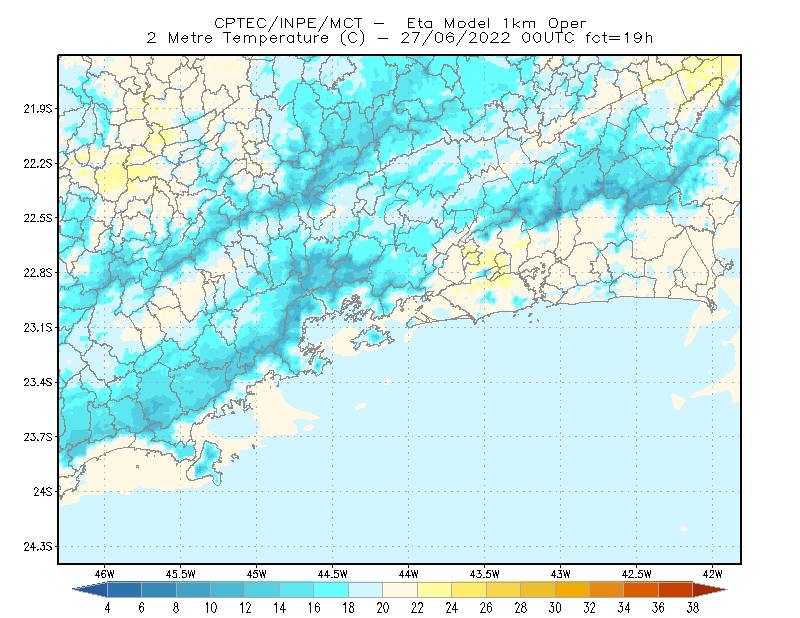
Task: Select the 20–22 °C cream legend swatch
Action: 400,590
